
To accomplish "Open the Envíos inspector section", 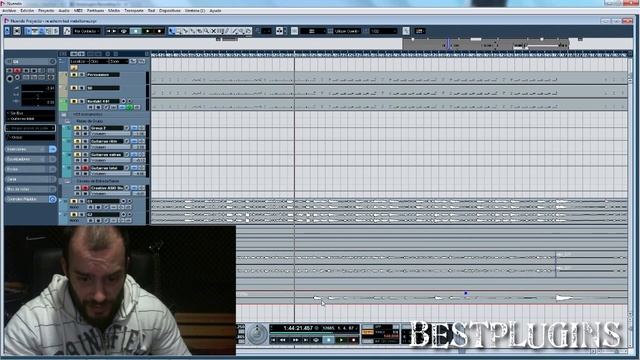I will (x=26, y=169).
